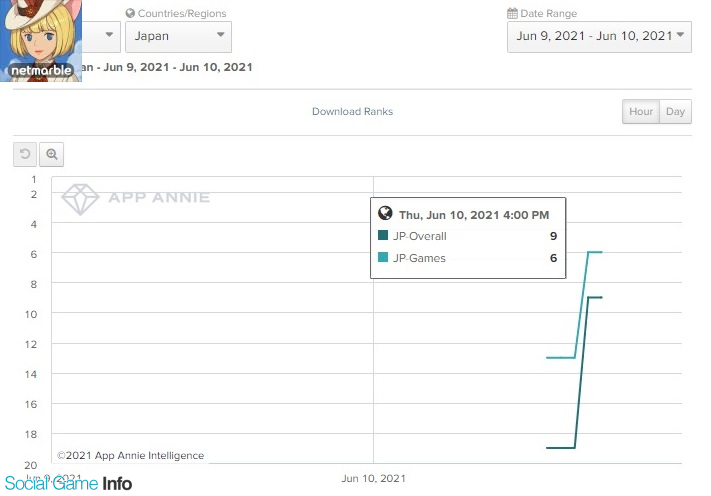Click the Countries/Regions label
Screen dimensions: 711x496
pos(182,13)
